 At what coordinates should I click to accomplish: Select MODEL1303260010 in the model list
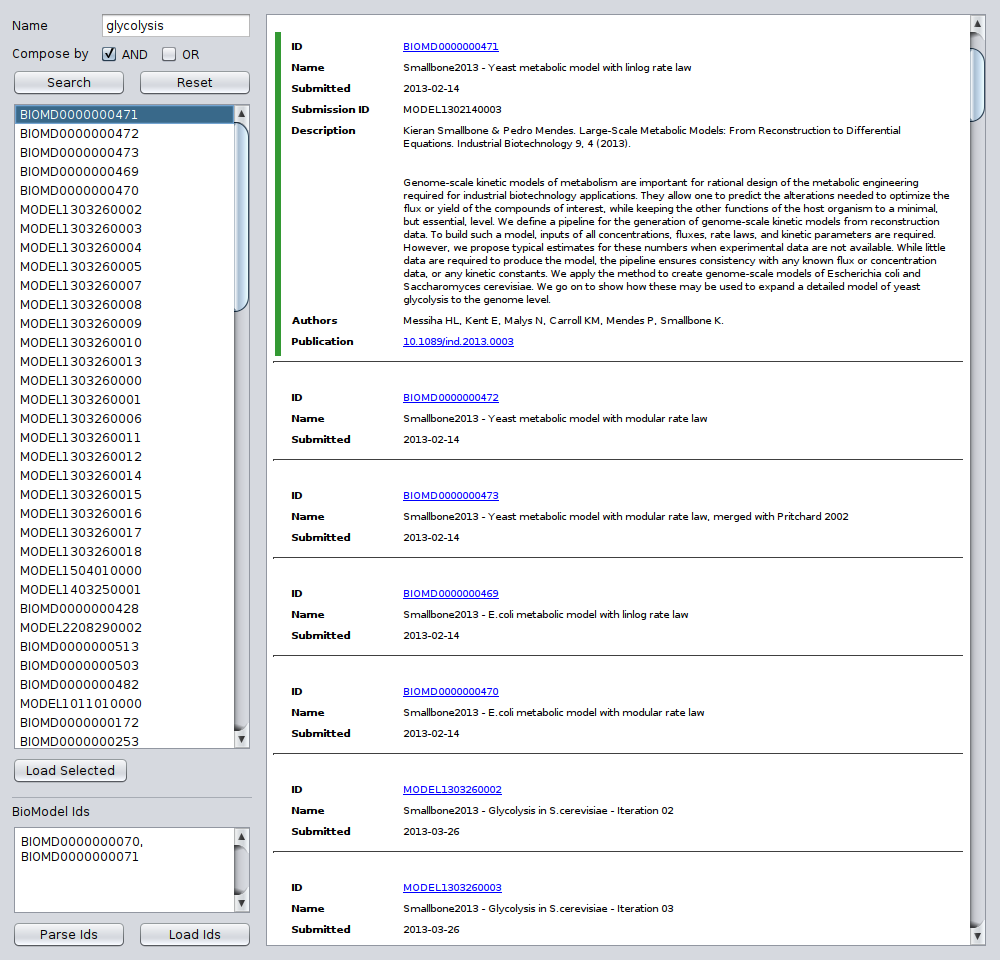[124, 343]
